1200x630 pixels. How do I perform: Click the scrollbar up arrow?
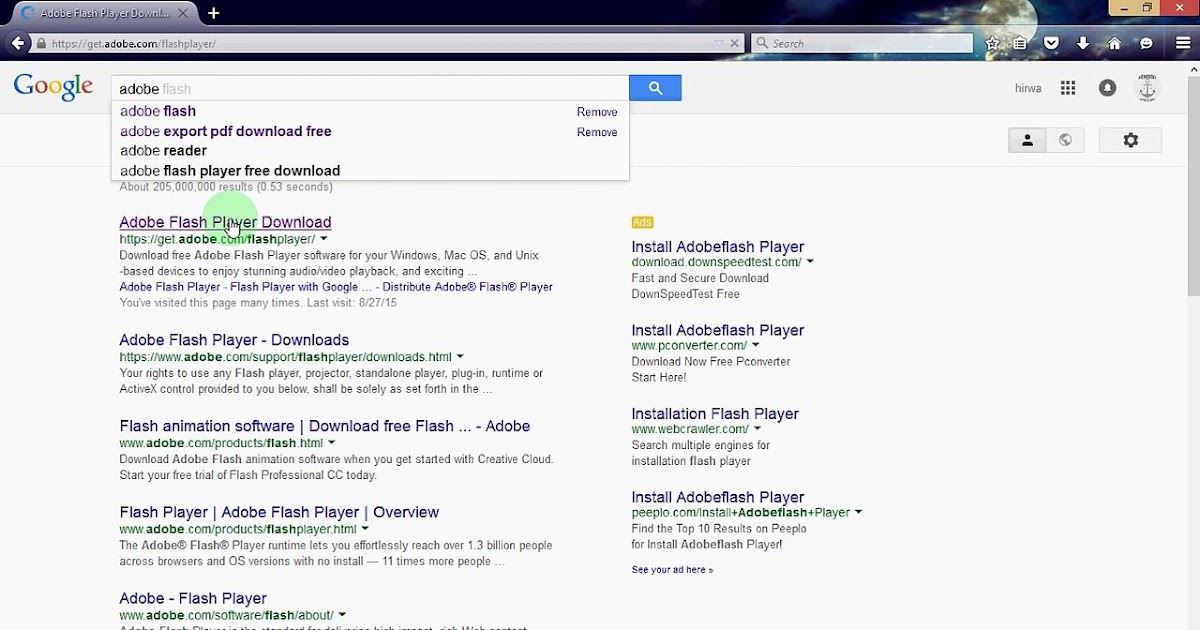[x=1193, y=67]
